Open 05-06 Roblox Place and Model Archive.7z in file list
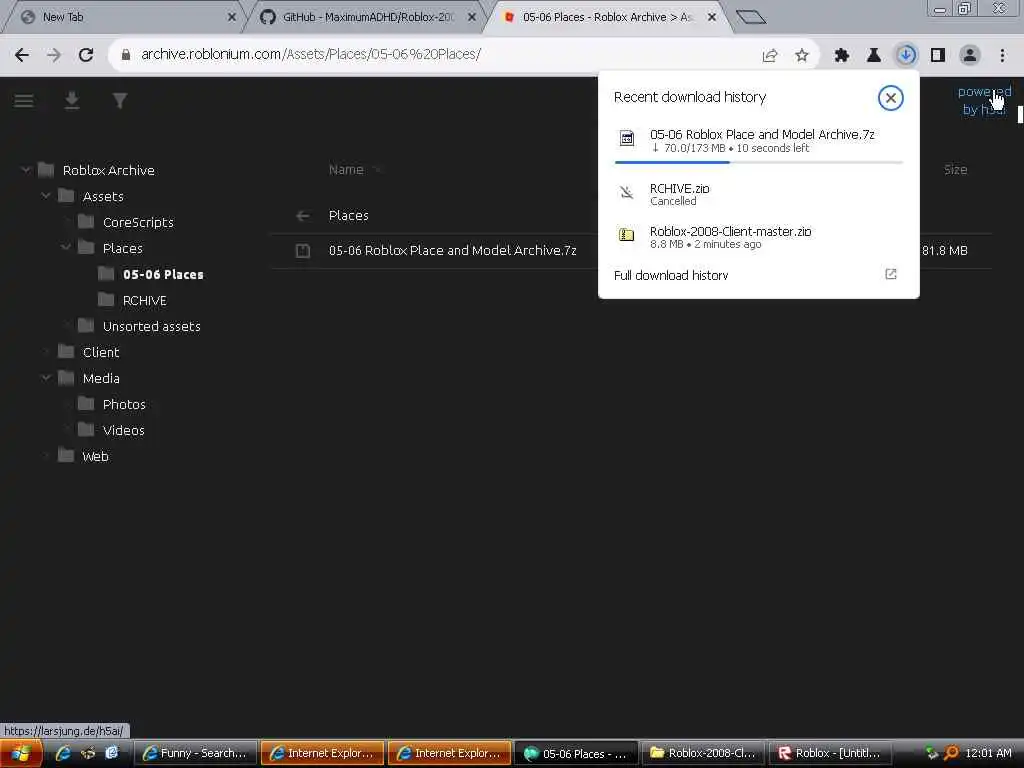 pyautogui.click(x=453, y=250)
